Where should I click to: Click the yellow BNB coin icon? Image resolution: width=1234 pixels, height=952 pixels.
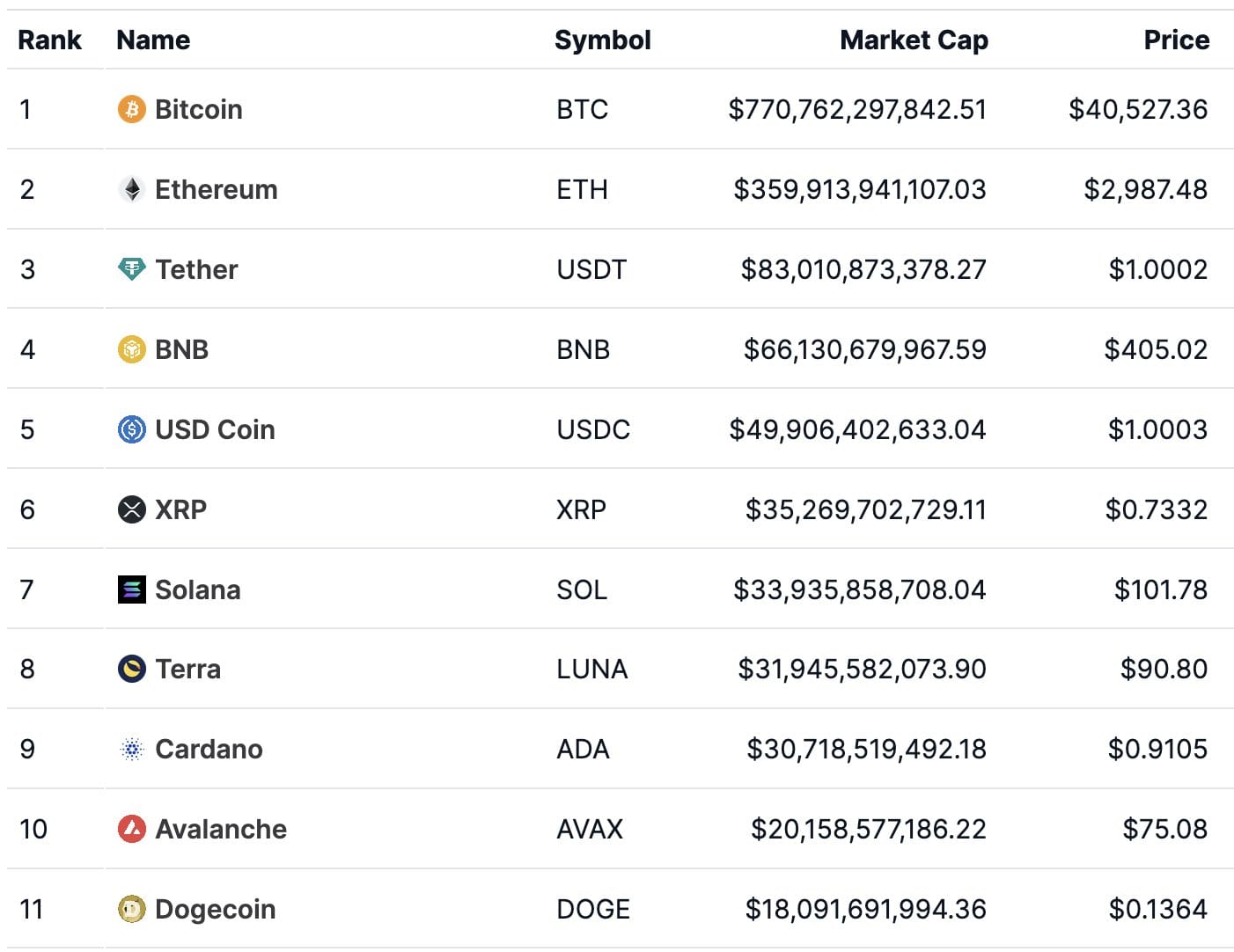click(131, 349)
